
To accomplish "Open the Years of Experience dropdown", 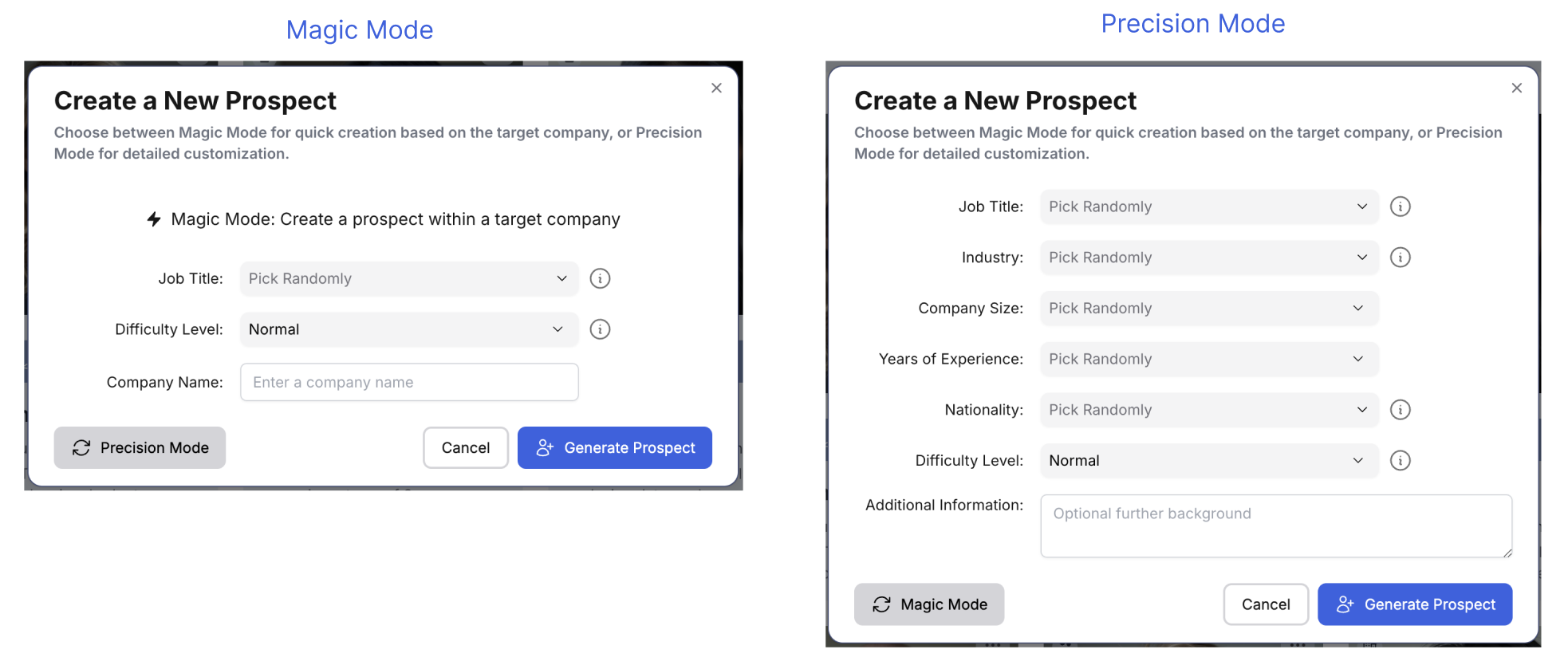I will (1208, 359).
